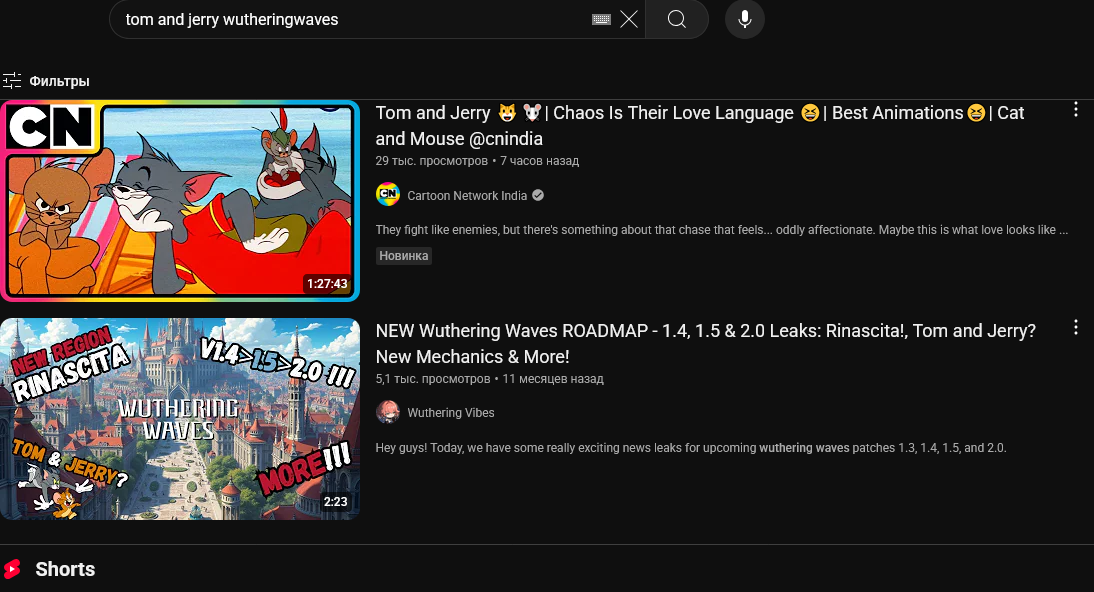Click the Cartoon Network India channel avatar
The image size is (1094, 592).
point(388,195)
